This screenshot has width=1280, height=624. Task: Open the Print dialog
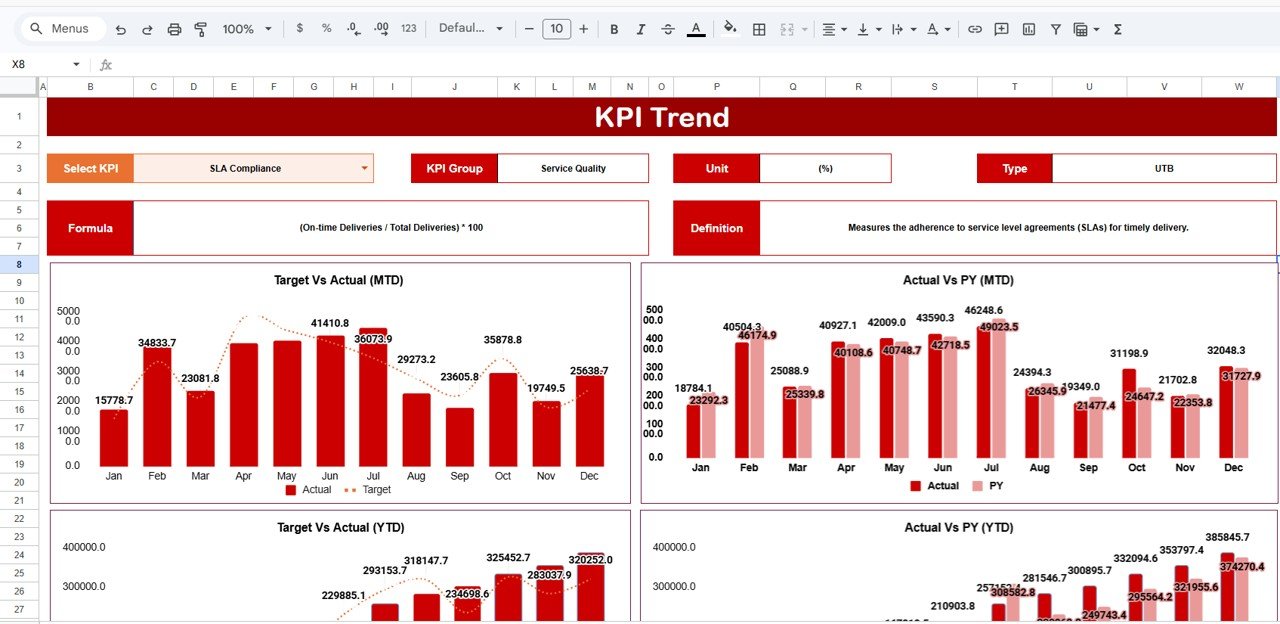pyautogui.click(x=174, y=29)
